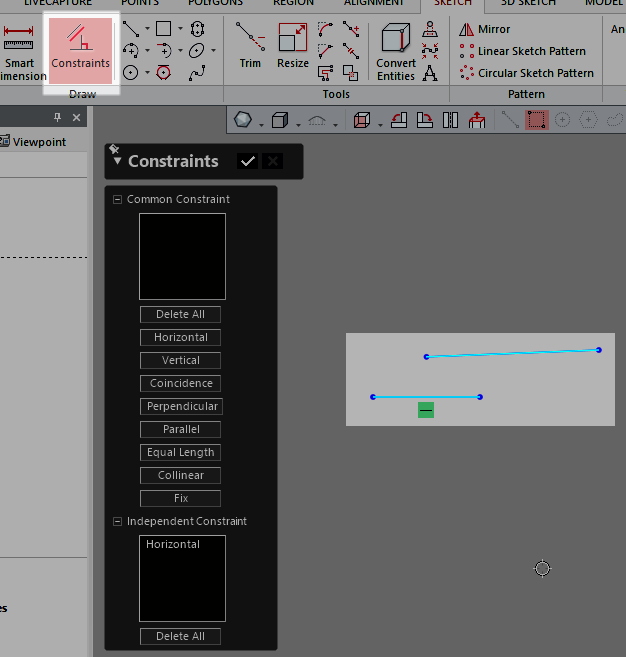626x657 pixels.
Task: Select the Split entity tool icon
Action: [x=350, y=51]
